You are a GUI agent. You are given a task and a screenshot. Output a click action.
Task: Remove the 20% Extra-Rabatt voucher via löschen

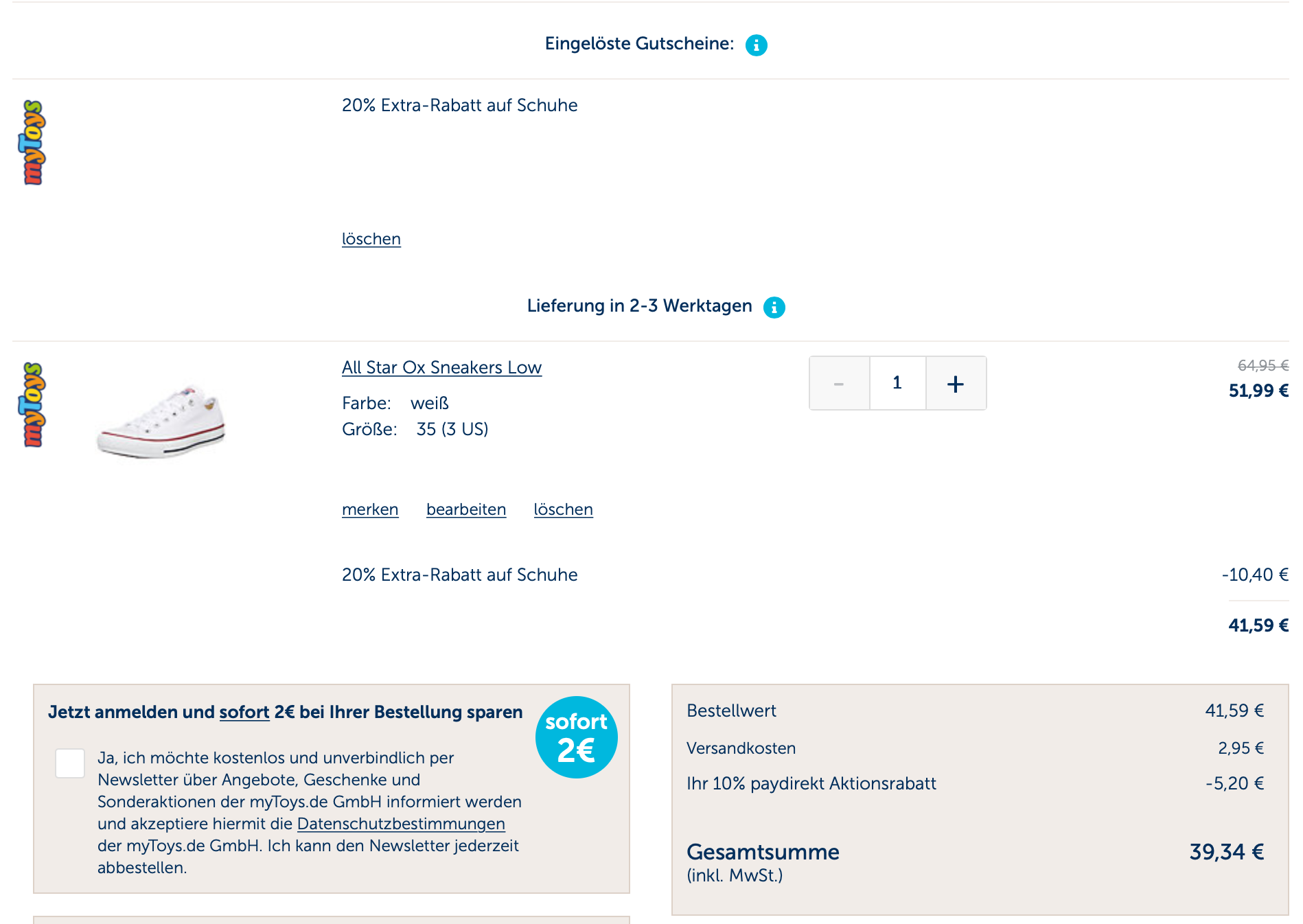(x=371, y=240)
